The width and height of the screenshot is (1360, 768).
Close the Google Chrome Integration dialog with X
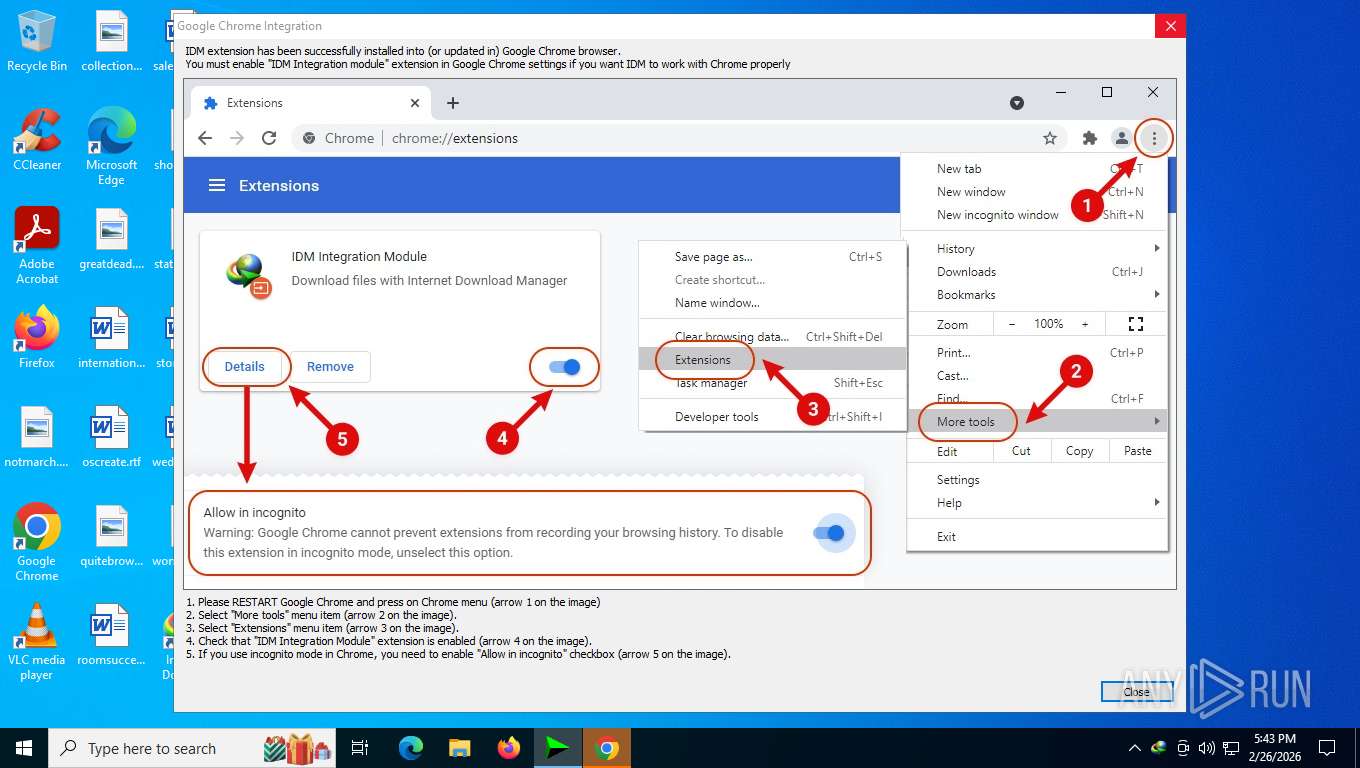point(1170,26)
